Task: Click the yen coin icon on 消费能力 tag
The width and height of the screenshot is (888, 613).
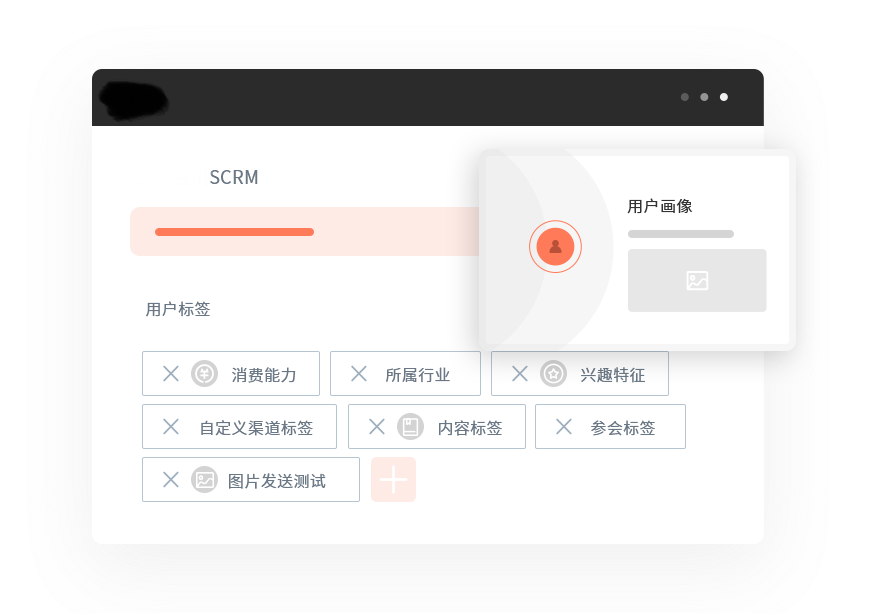Action: [204, 374]
